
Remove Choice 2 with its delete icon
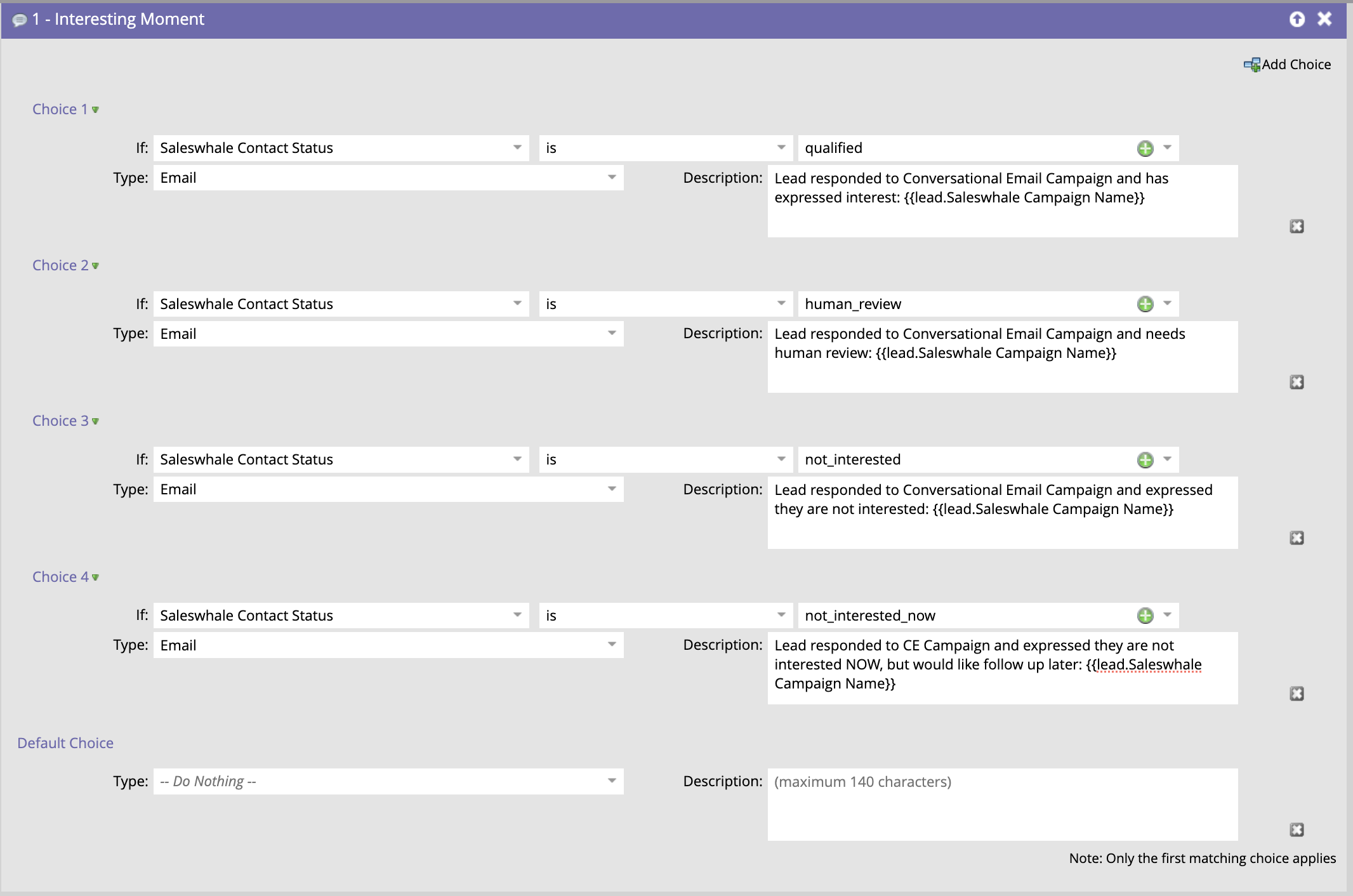[1297, 382]
